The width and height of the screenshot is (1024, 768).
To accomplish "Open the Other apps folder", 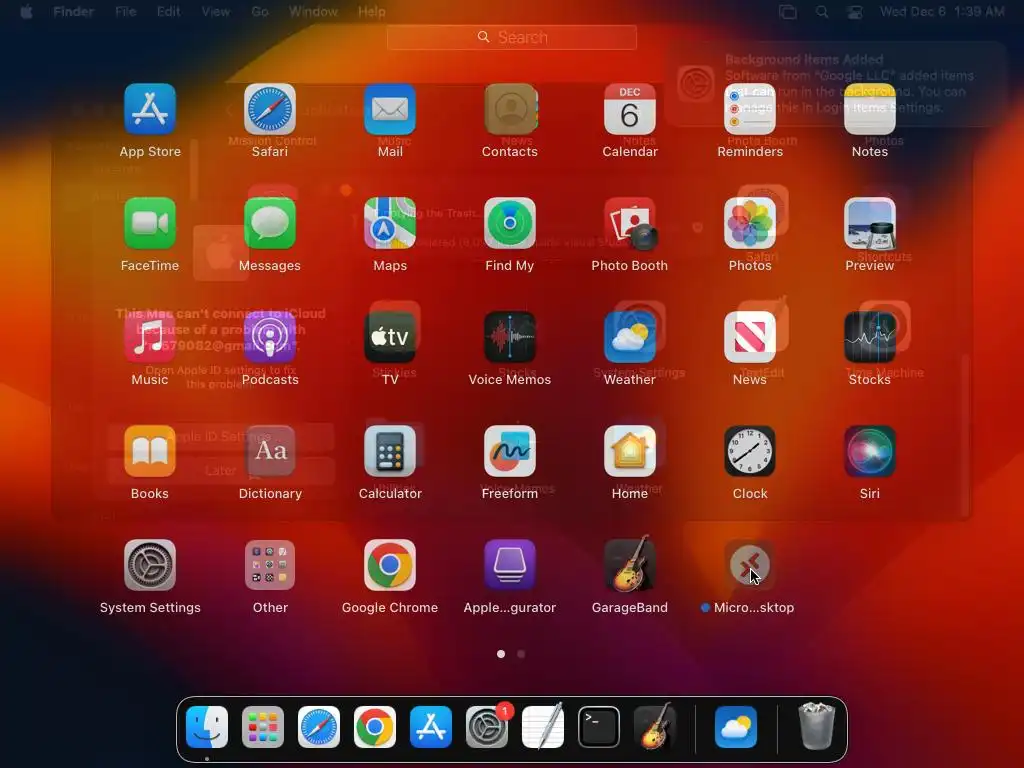I will 270,565.
